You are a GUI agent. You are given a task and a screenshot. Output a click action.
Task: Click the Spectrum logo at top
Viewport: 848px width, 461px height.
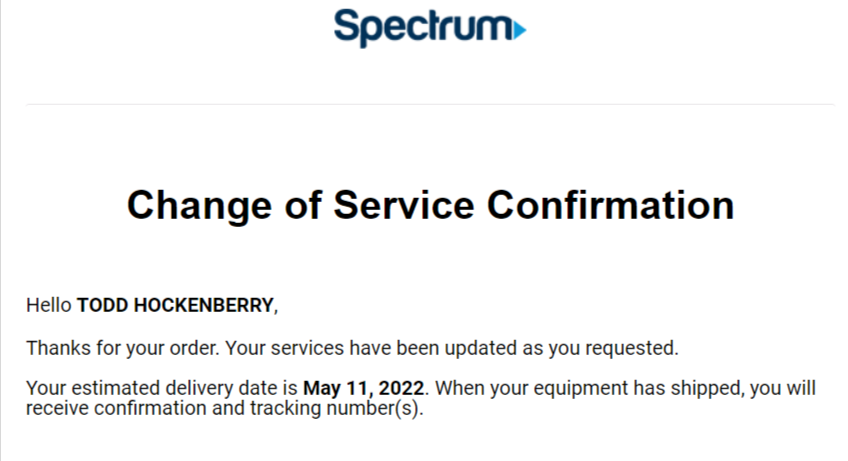click(x=430, y=28)
